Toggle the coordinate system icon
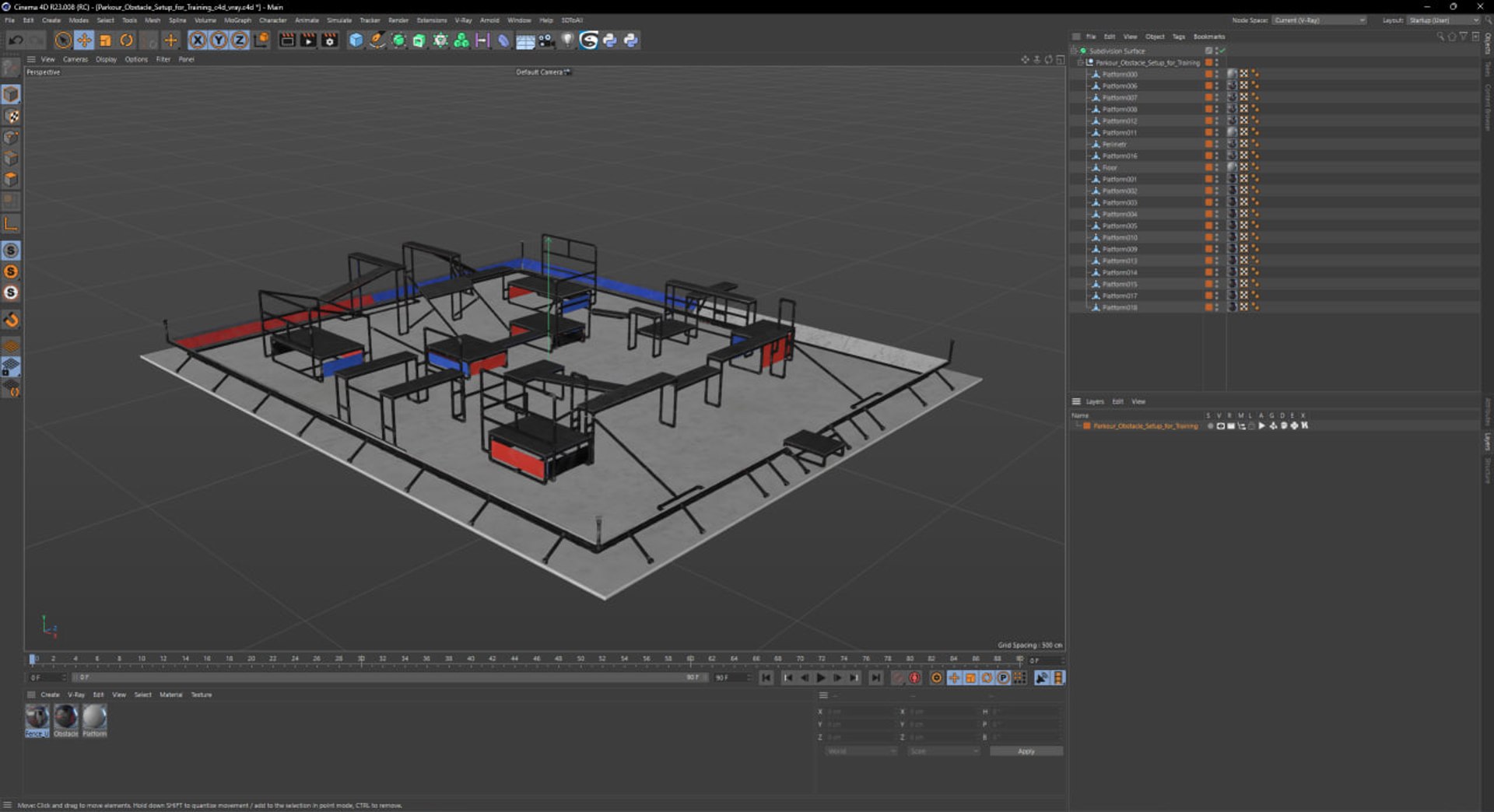The image size is (1494, 812). coord(261,40)
